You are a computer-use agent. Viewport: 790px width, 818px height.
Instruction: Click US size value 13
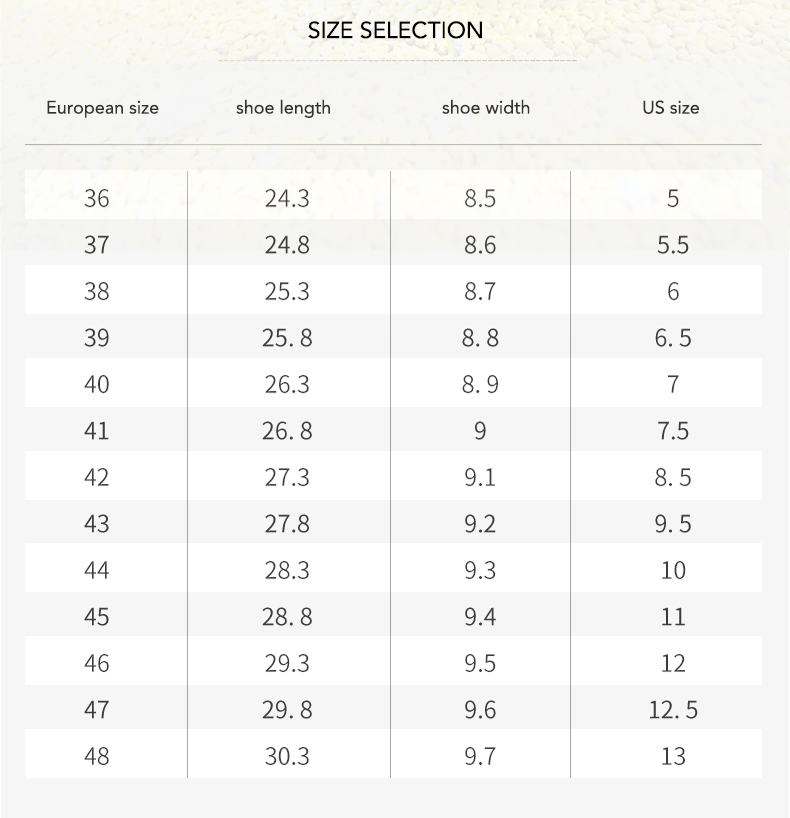[x=673, y=756]
